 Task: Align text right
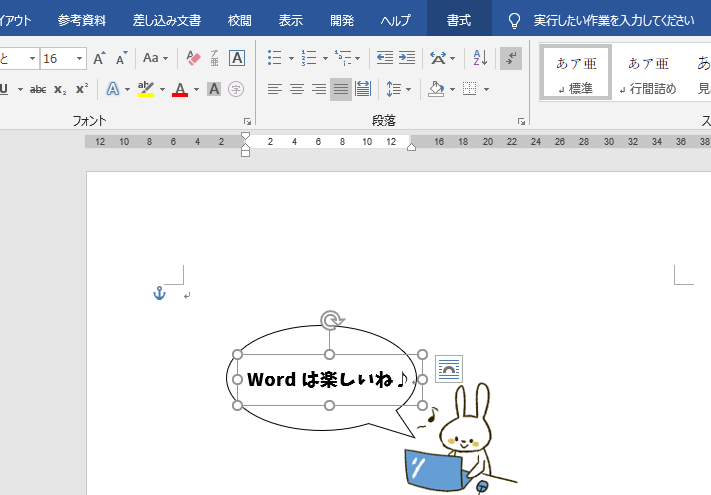coord(319,89)
